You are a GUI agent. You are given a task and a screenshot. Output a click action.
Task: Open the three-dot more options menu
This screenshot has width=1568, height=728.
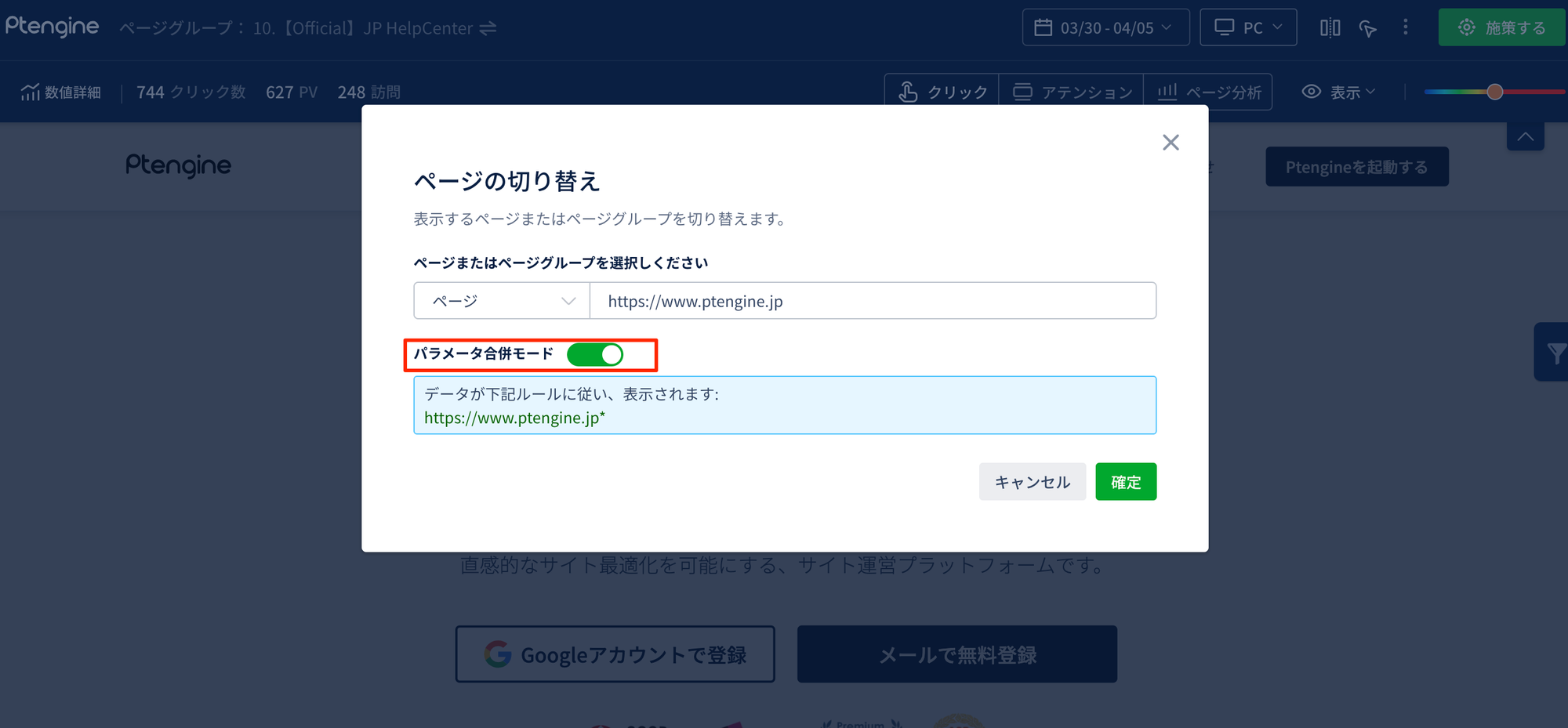1405,27
